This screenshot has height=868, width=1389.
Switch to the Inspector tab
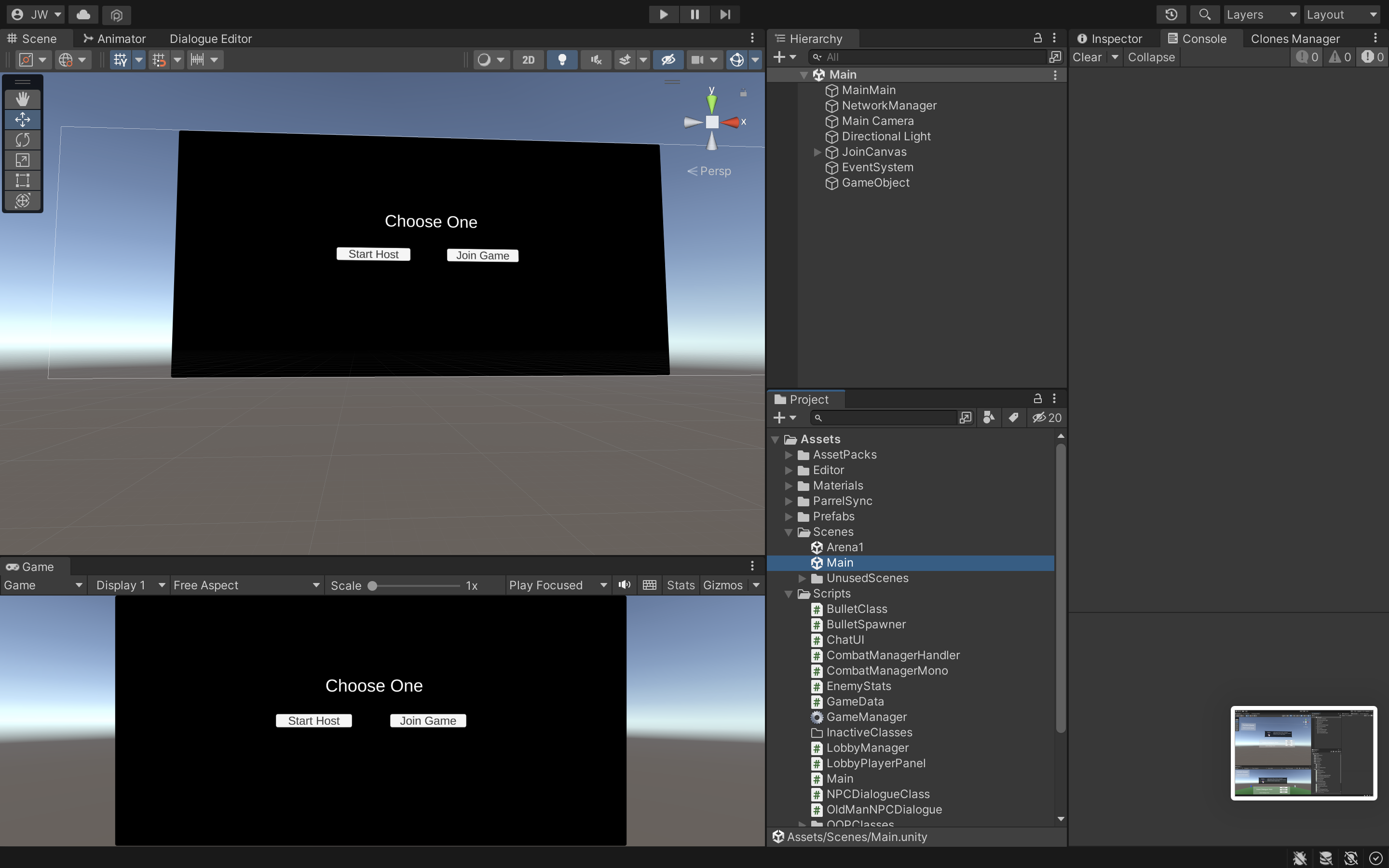tap(1110, 39)
